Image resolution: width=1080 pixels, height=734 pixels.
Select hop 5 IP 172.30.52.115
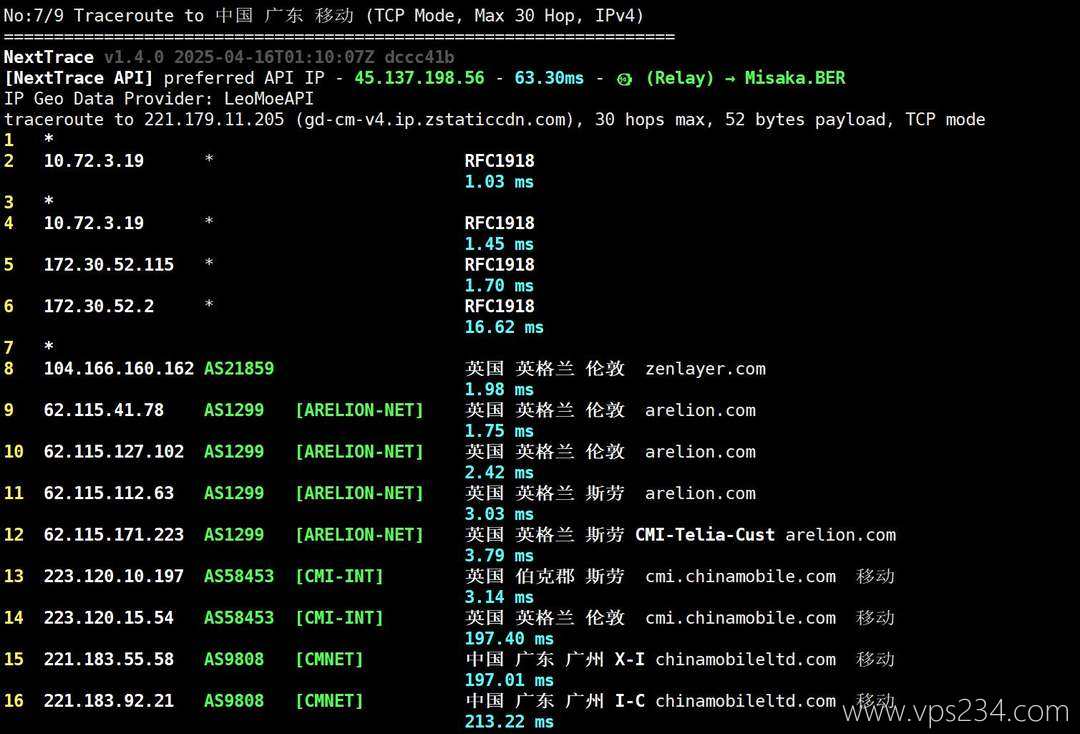click(x=109, y=265)
